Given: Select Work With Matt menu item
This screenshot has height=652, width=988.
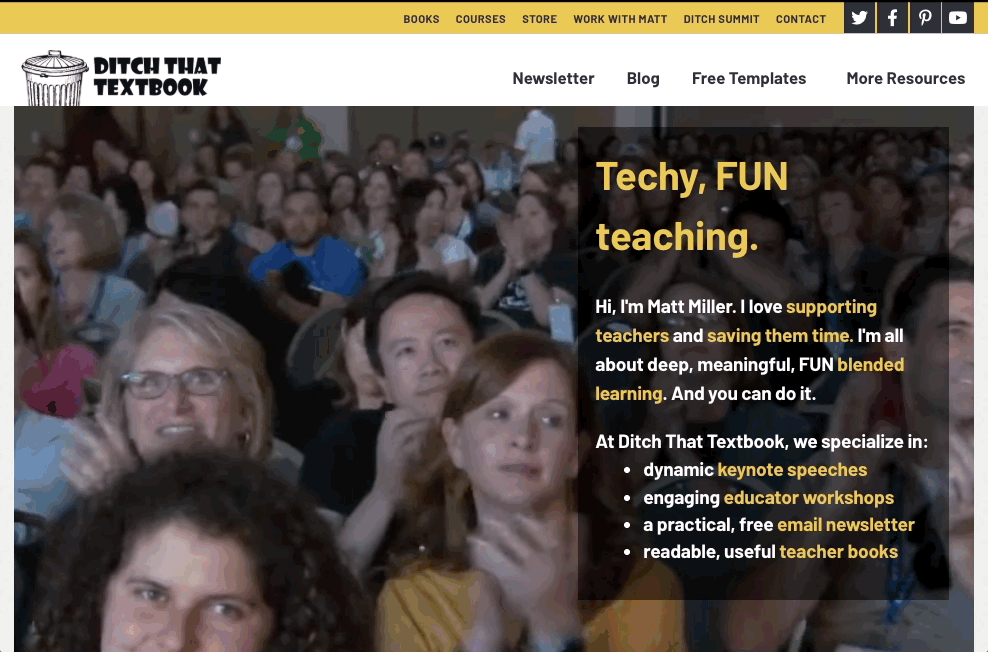Looking at the screenshot, I should click(620, 20).
